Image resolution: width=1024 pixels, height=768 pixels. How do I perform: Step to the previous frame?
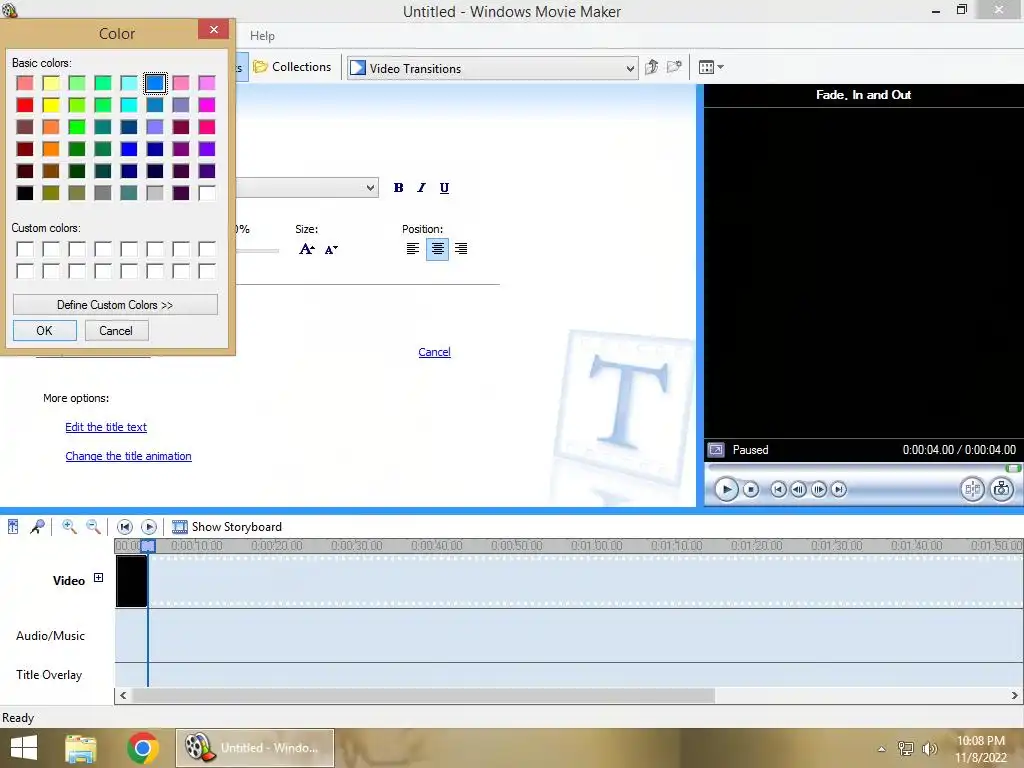coord(798,489)
